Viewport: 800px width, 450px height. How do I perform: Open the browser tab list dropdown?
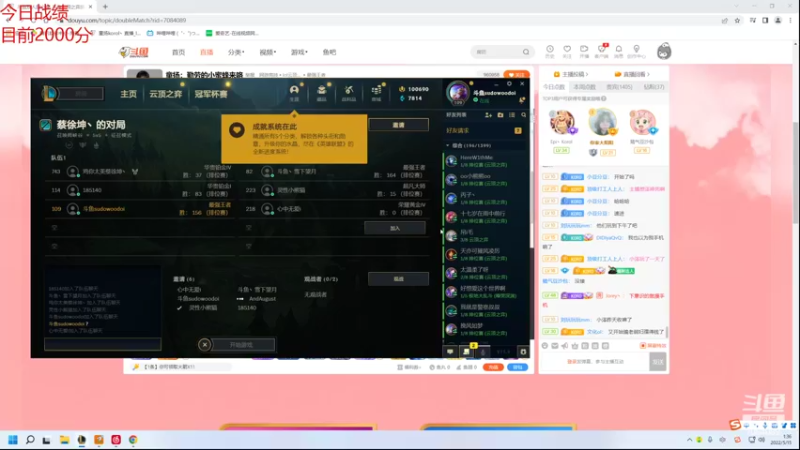736,6
